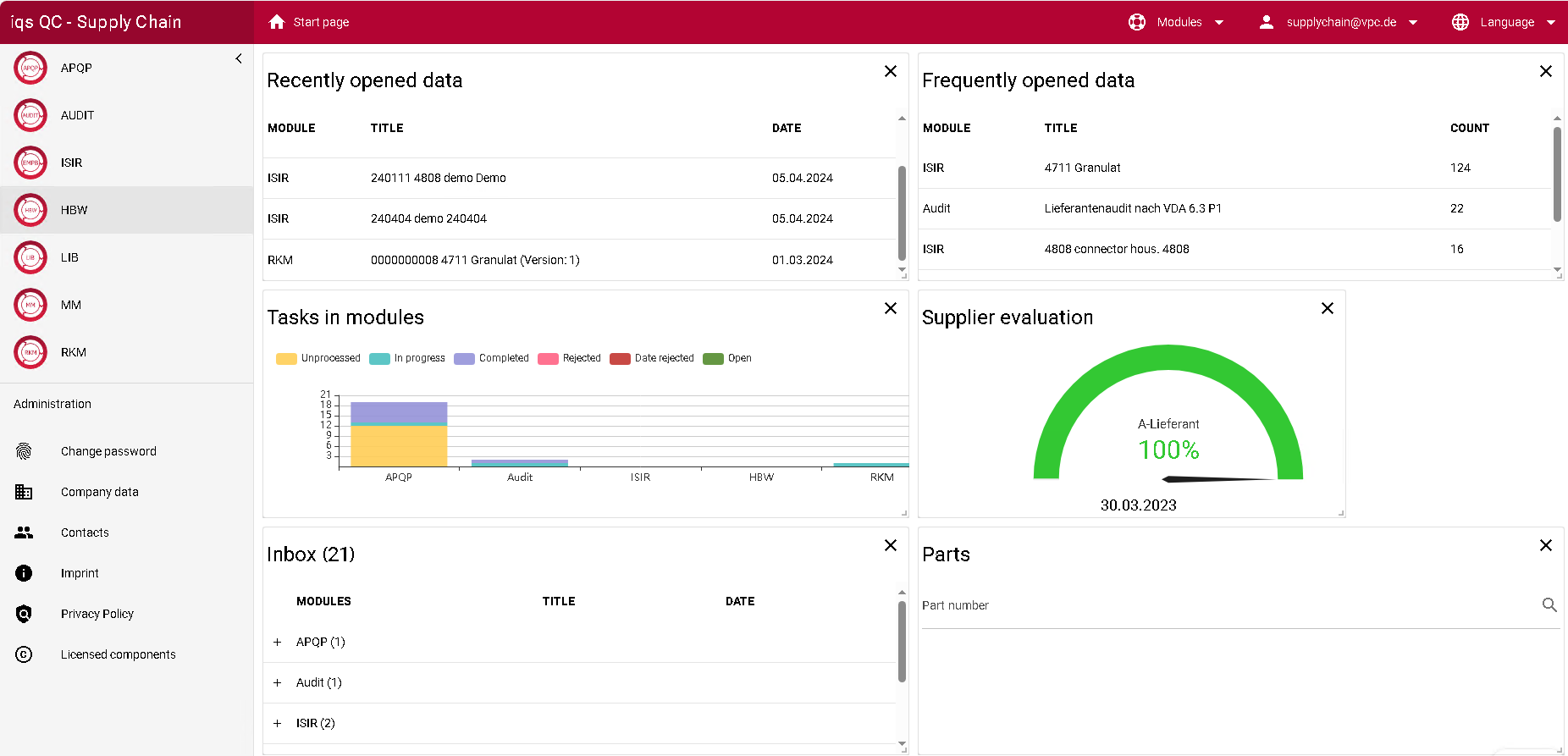Click the Start page home icon

tap(277, 22)
